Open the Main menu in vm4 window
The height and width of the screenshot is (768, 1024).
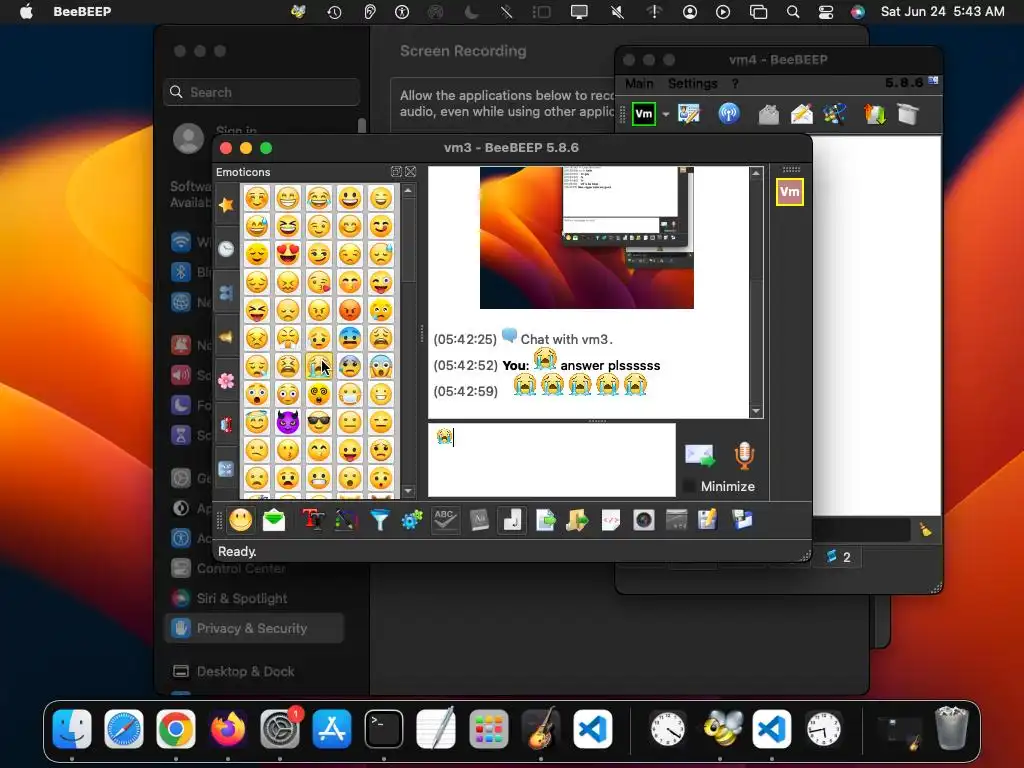pyautogui.click(x=639, y=84)
